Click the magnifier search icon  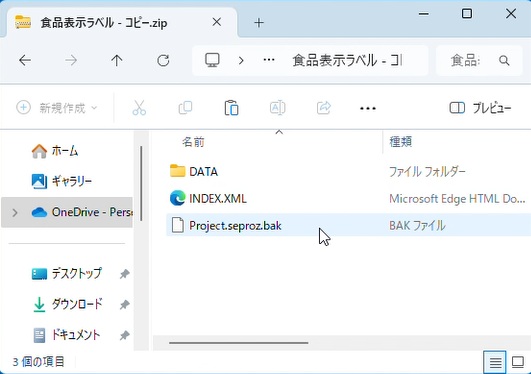click(504, 61)
